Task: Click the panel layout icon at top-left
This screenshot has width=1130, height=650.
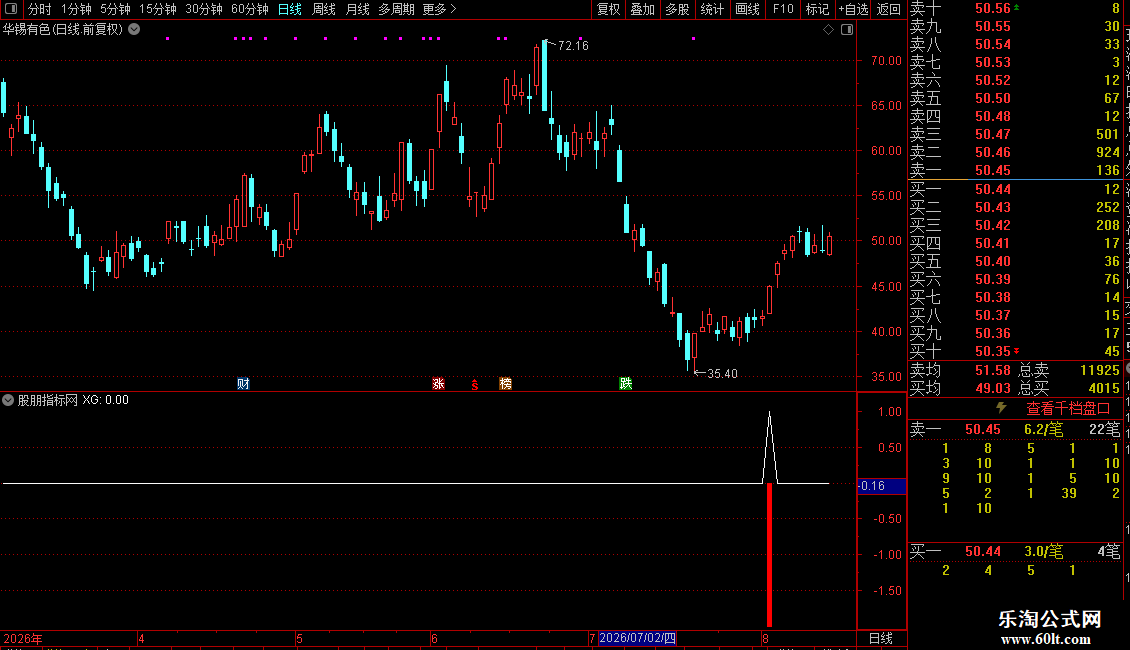Action: [x=11, y=9]
